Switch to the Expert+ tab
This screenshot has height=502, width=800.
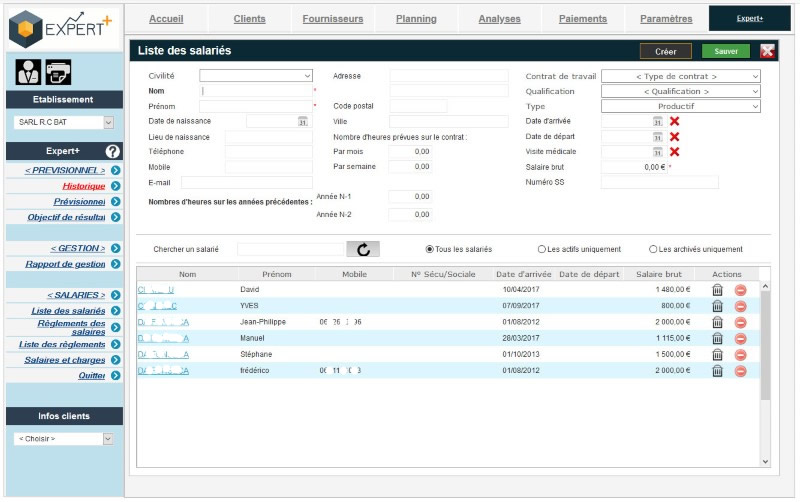[749, 18]
